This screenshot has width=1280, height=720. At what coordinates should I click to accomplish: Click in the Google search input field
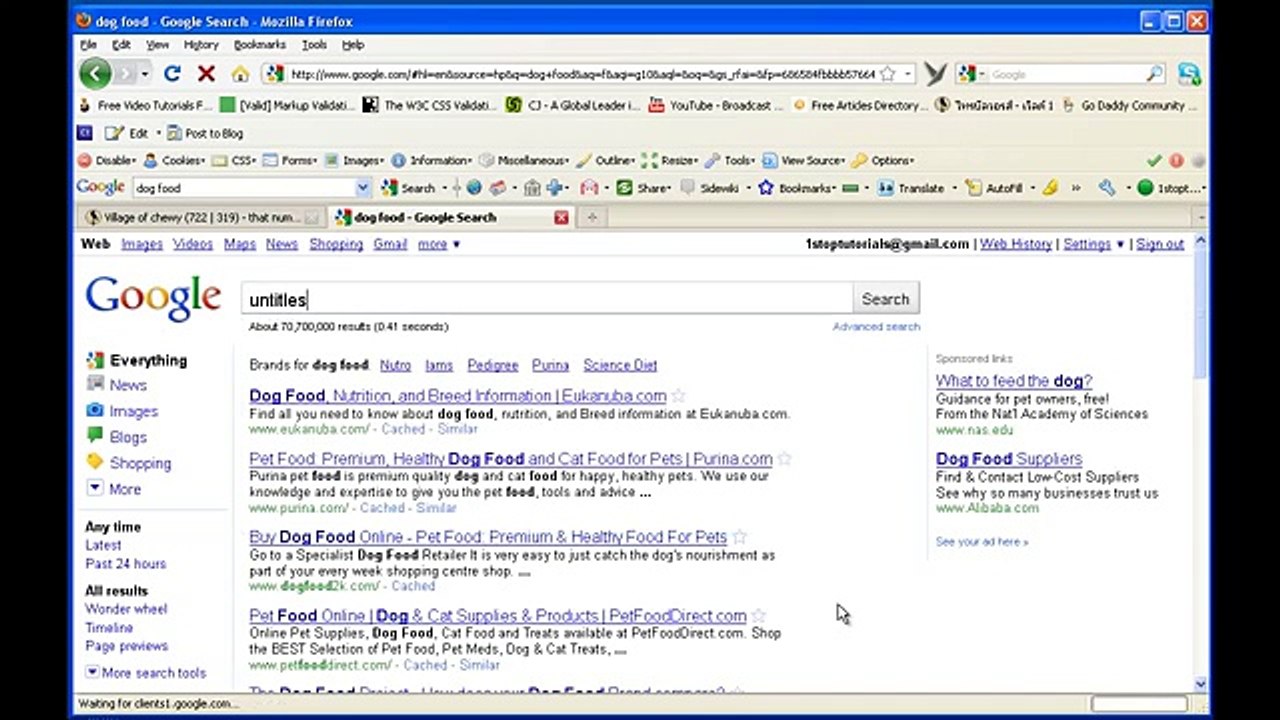tap(547, 299)
